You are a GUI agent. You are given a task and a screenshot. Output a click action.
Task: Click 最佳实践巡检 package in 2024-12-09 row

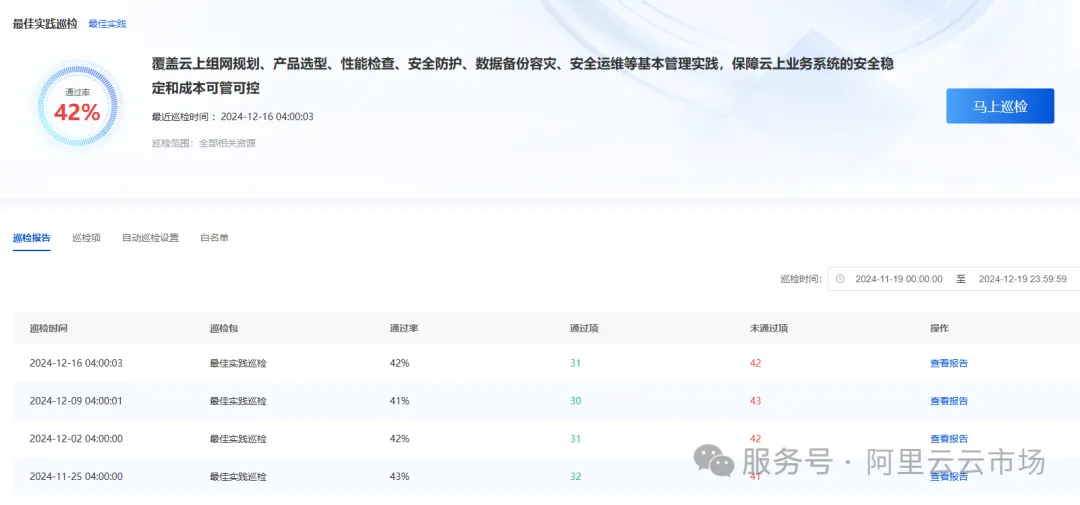coord(238,401)
